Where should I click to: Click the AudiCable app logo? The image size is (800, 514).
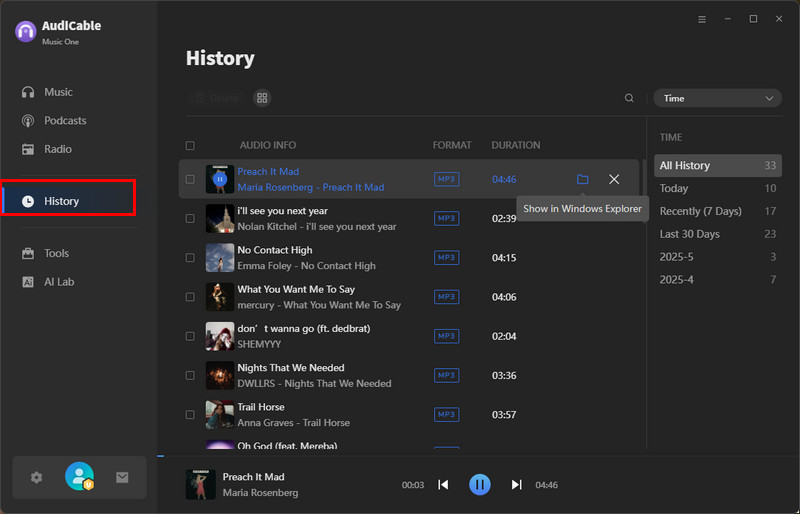point(26,32)
